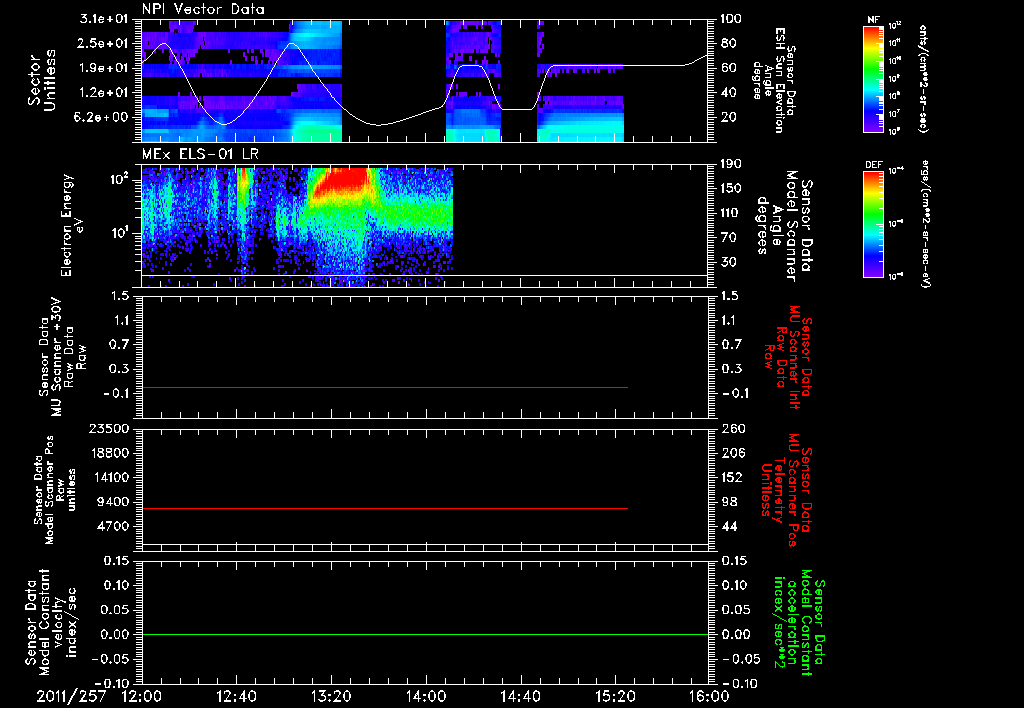
Task: Select the "MEx ELS-01 LR" panel title
Action: tap(200, 155)
